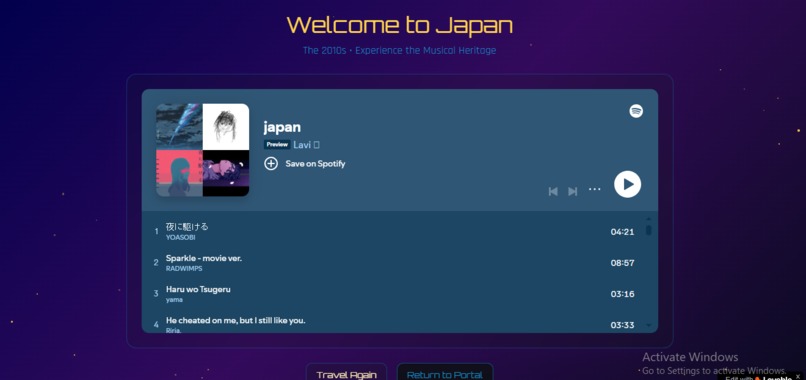The height and width of the screenshot is (380, 806).
Task: Click the japan playlist cover art
Action: (x=203, y=150)
